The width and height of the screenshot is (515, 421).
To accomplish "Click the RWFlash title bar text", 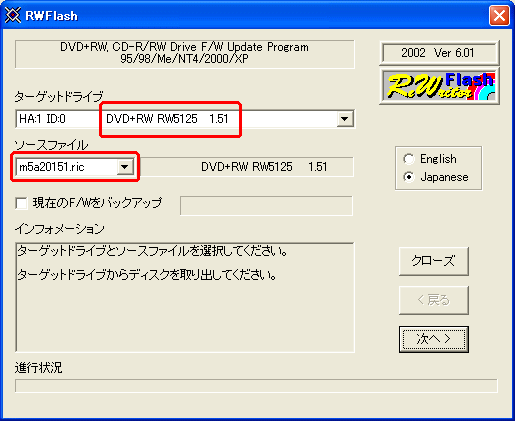I will (52, 16).
